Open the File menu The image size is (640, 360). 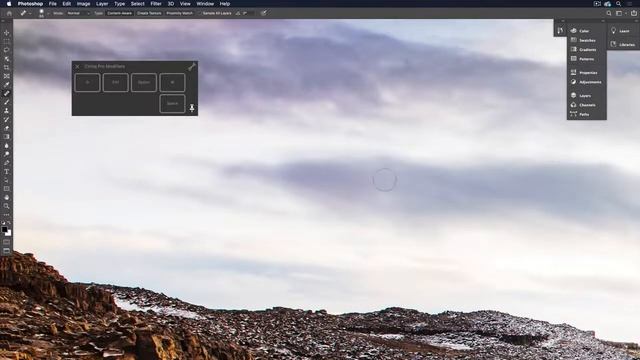pyautogui.click(x=53, y=4)
